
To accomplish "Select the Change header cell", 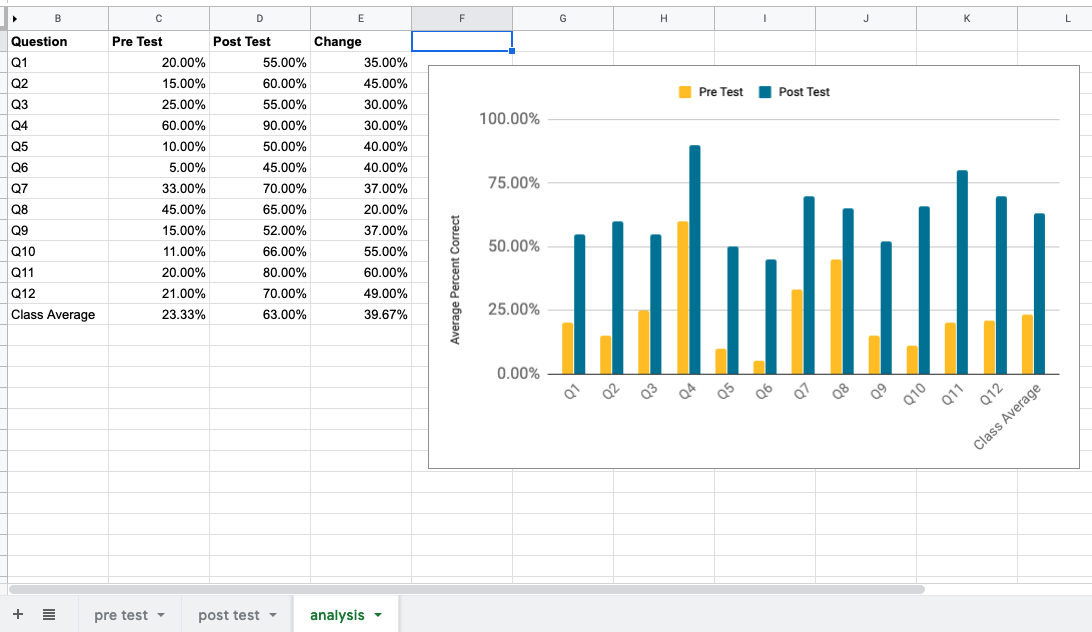I will click(x=338, y=42).
